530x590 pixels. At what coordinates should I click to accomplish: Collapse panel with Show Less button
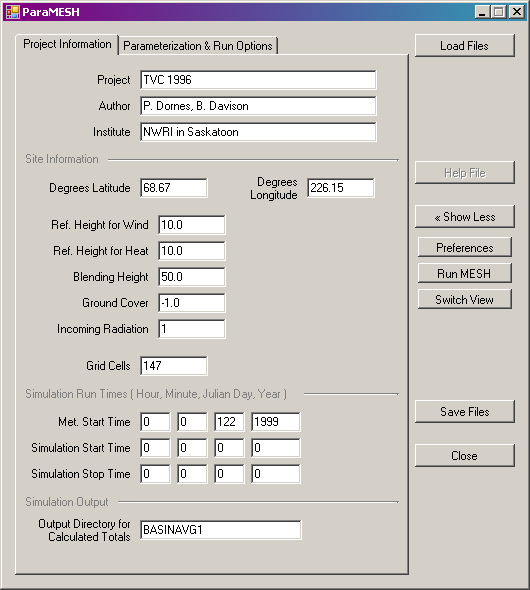click(x=465, y=216)
